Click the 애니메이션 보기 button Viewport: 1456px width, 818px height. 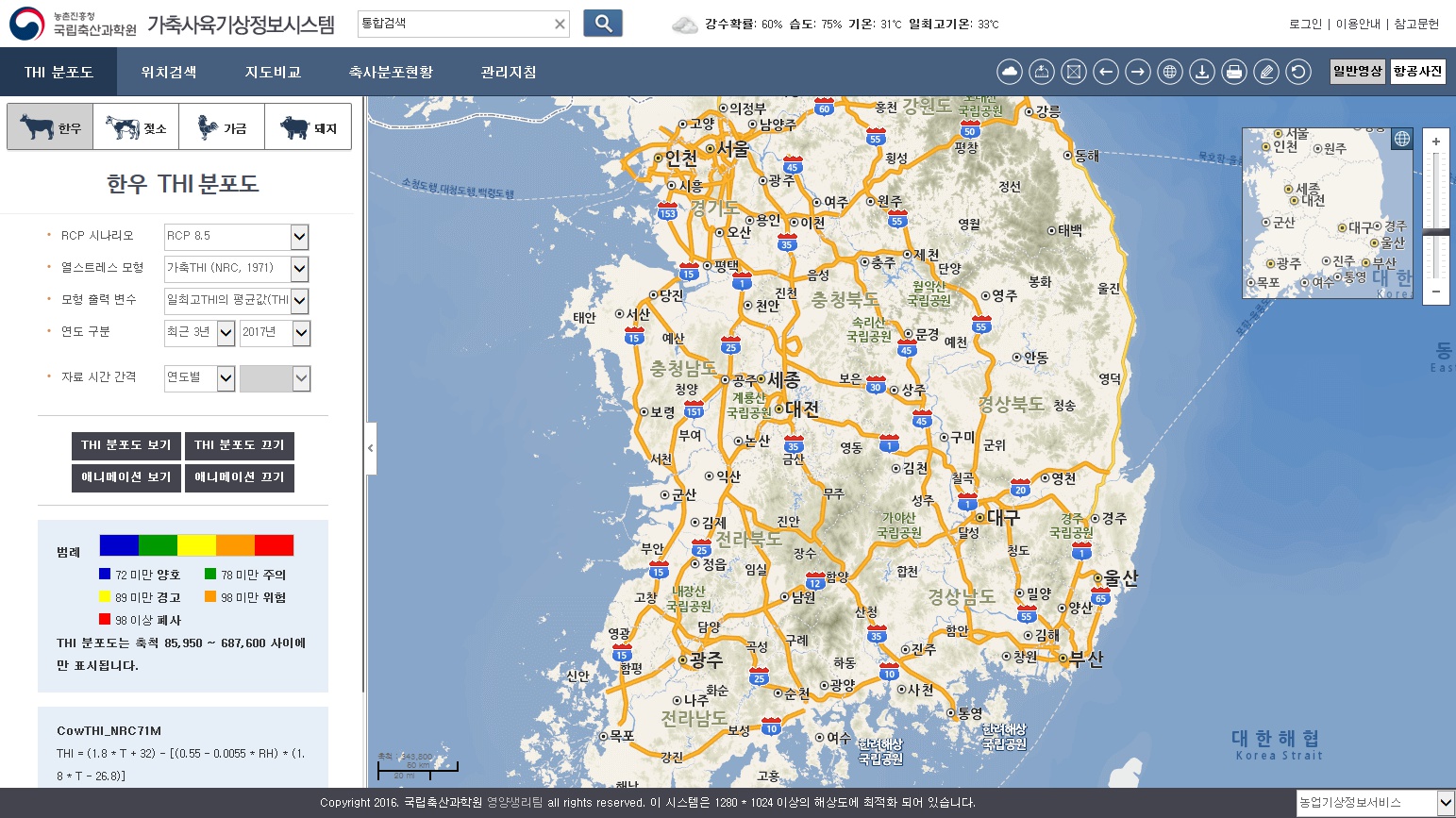coord(126,477)
